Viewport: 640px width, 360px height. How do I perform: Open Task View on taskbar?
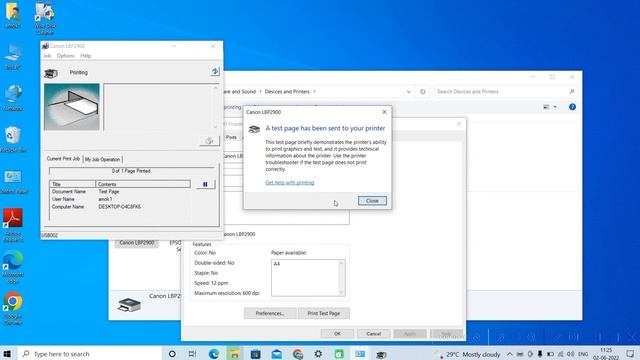[192, 354]
